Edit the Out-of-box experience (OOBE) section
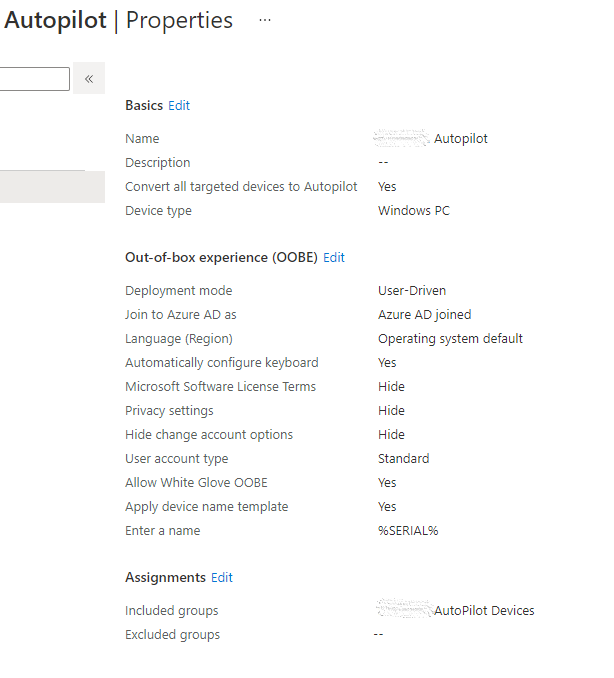 (x=334, y=258)
